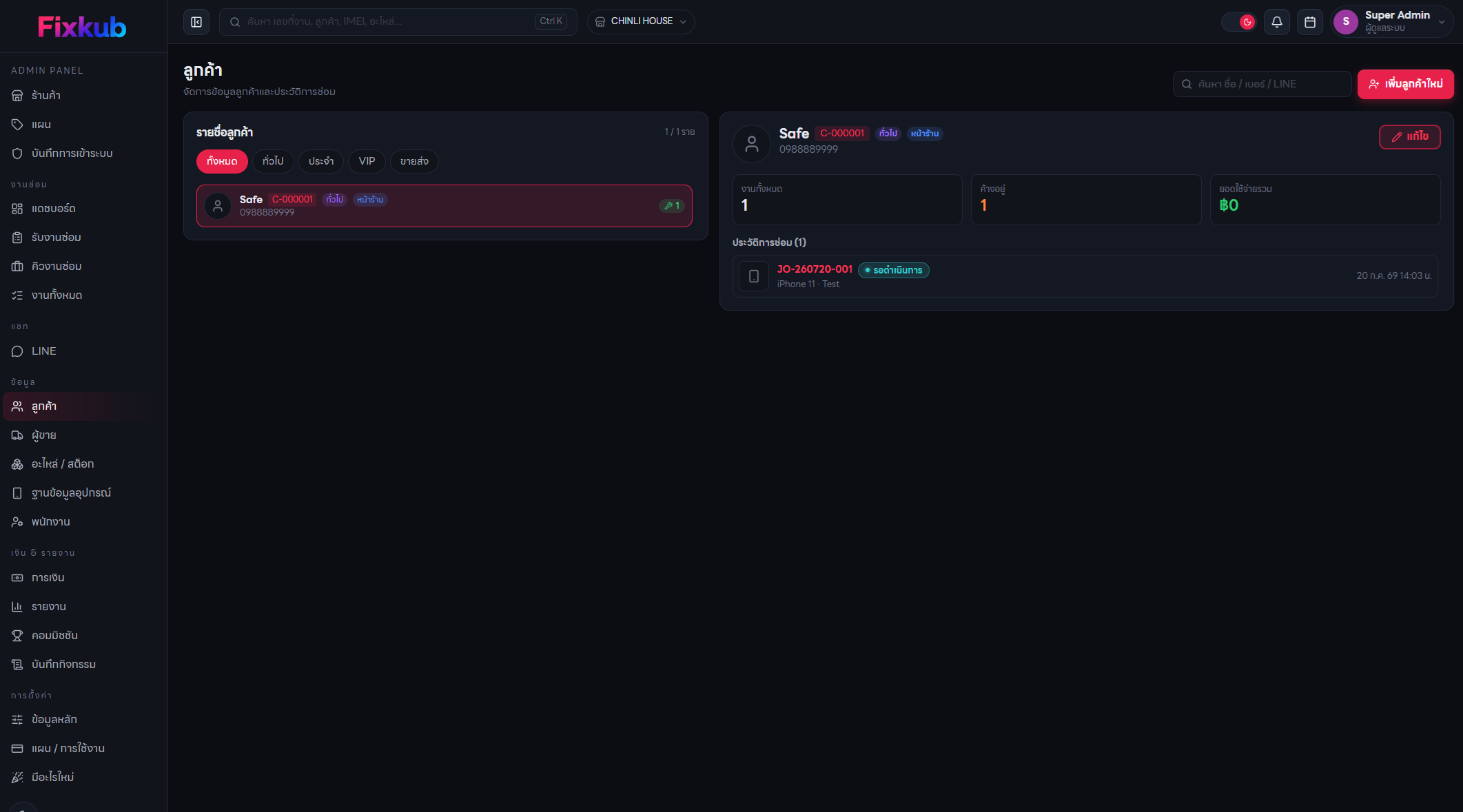Expand the CHINLI HOUSE shop dropdown
Image resolution: width=1463 pixels, height=812 pixels.
point(641,22)
